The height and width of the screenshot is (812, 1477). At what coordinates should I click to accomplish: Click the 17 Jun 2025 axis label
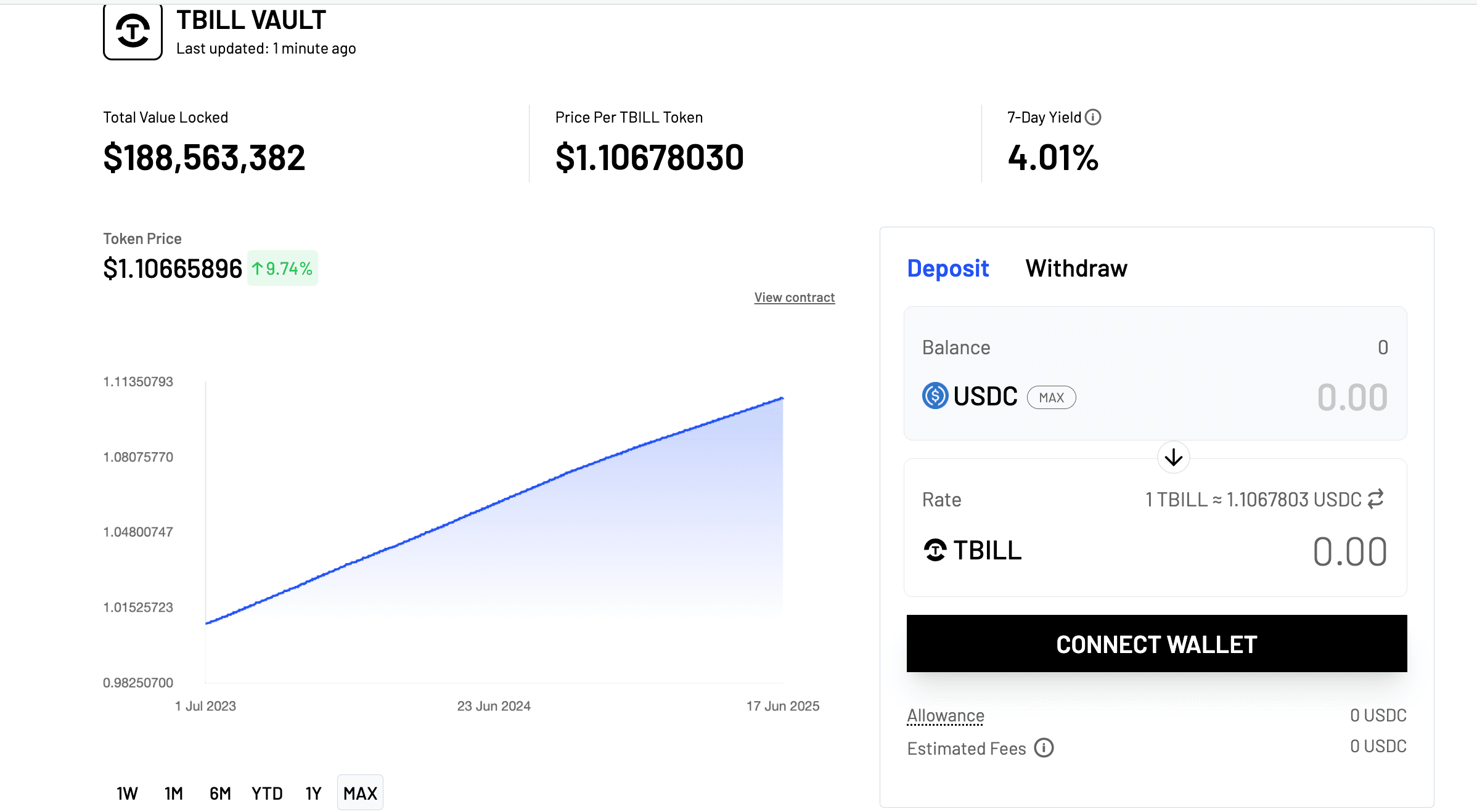pos(783,706)
